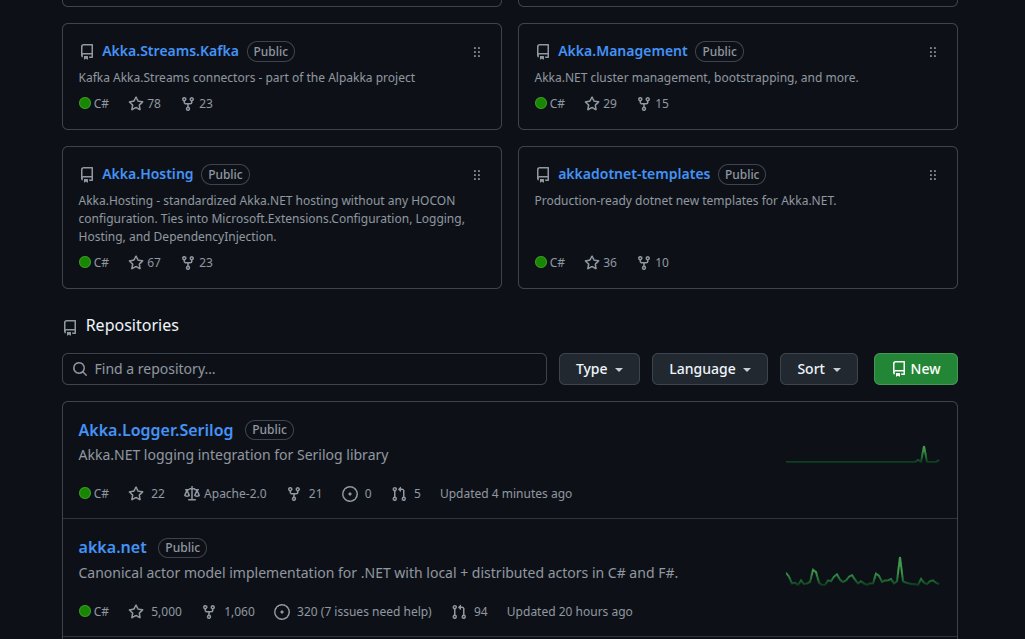This screenshot has width=1025, height=639.
Task: Click the 'Updated 4 minutes ago' text
Action: [x=506, y=493]
